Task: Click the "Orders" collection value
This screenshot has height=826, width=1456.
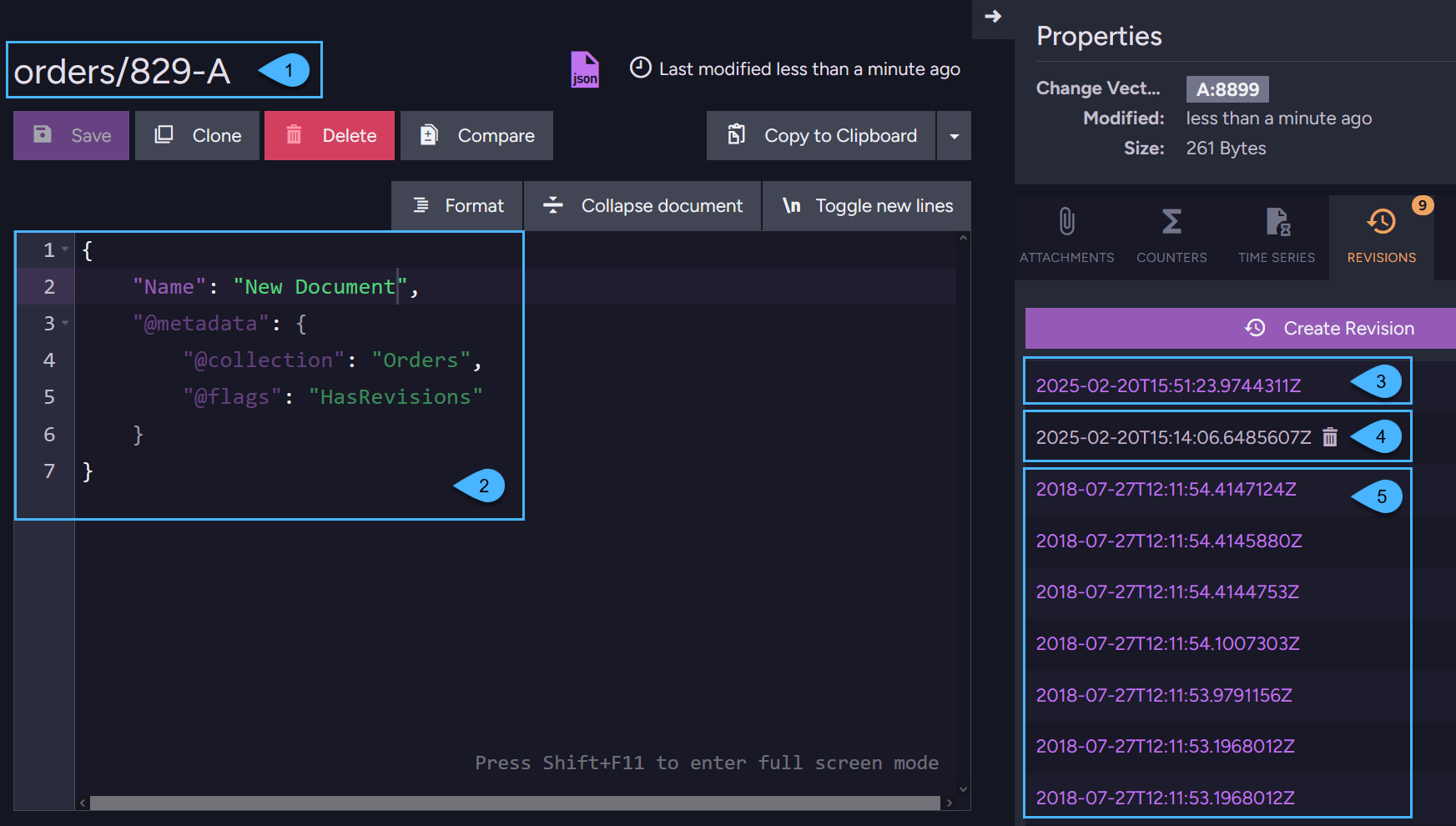Action: pyautogui.click(x=421, y=360)
